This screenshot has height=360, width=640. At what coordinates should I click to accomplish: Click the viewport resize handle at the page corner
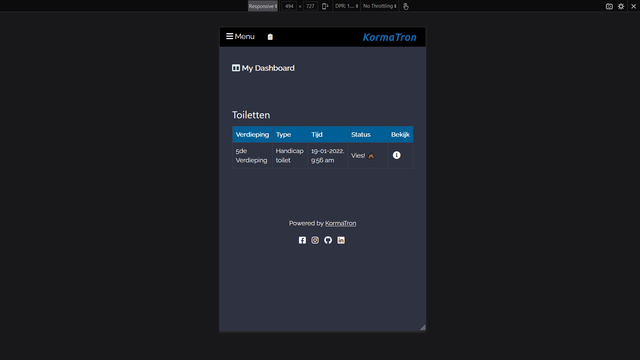422,327
